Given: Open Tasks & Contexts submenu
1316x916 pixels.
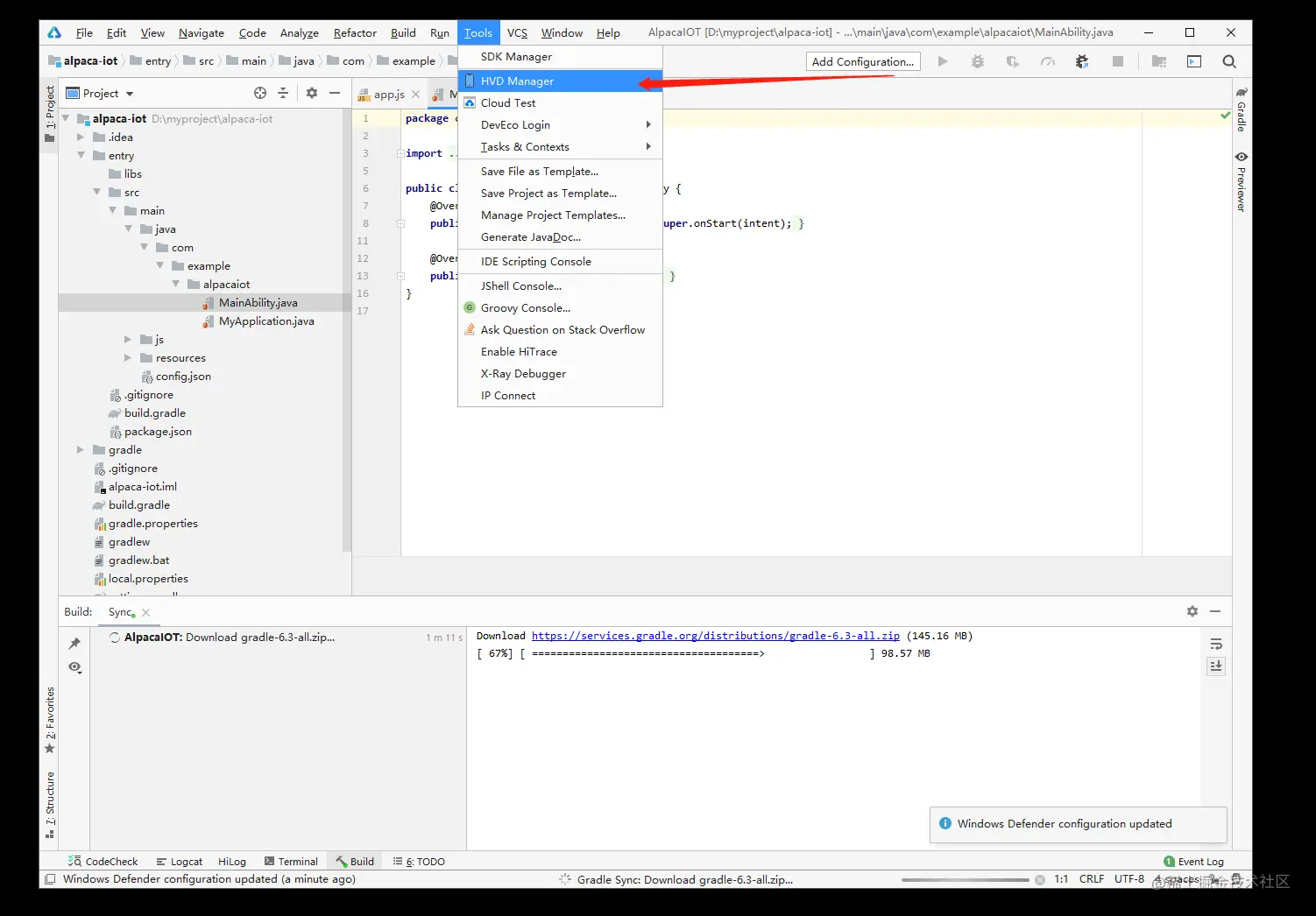Looking at the screenshot, I should click(x=560, y=146).
